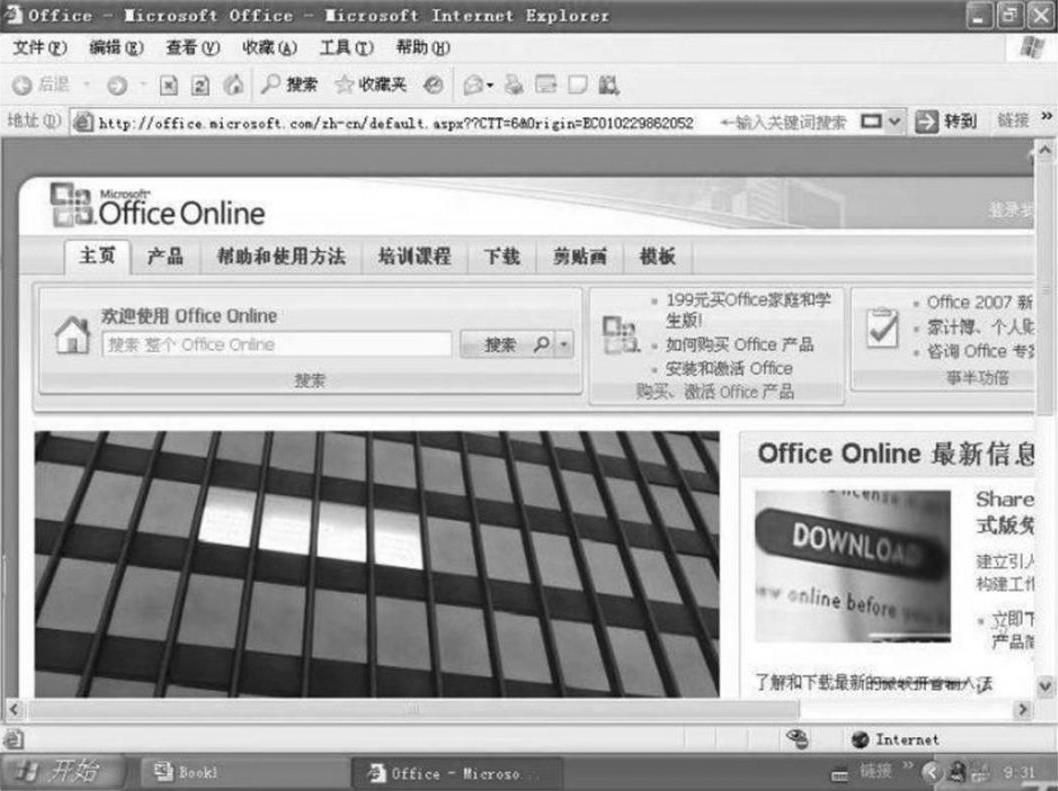Open the Search (搜索) toolbar button
The height and width of the screenshot is (791, 1058).
tap(289, 84)
